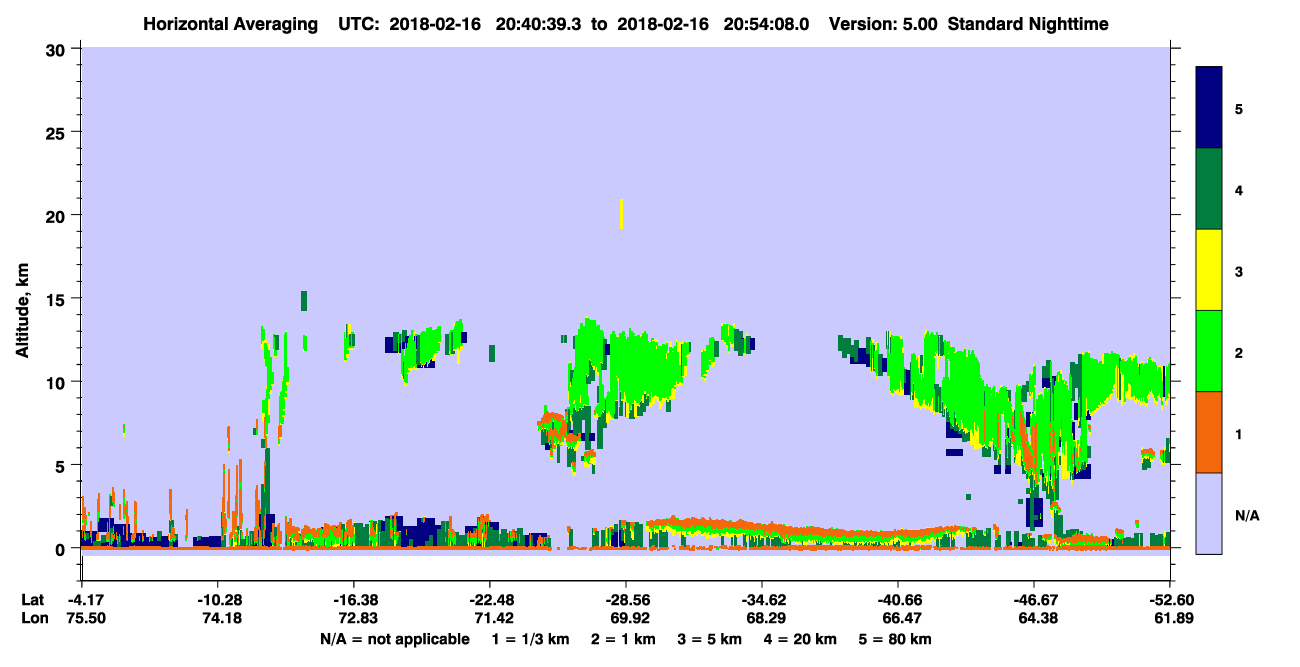
Task: Click legend text 'N/A = not applicable'
Action: tap(394, 639)
